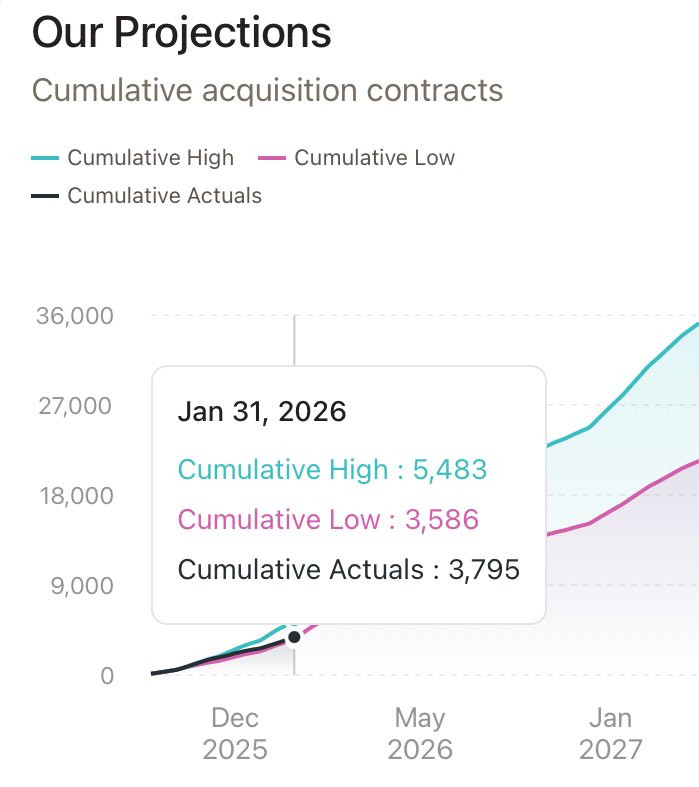Select the black Jan 31 data point marker
This screenshot has width=699, height=787.
294,637
